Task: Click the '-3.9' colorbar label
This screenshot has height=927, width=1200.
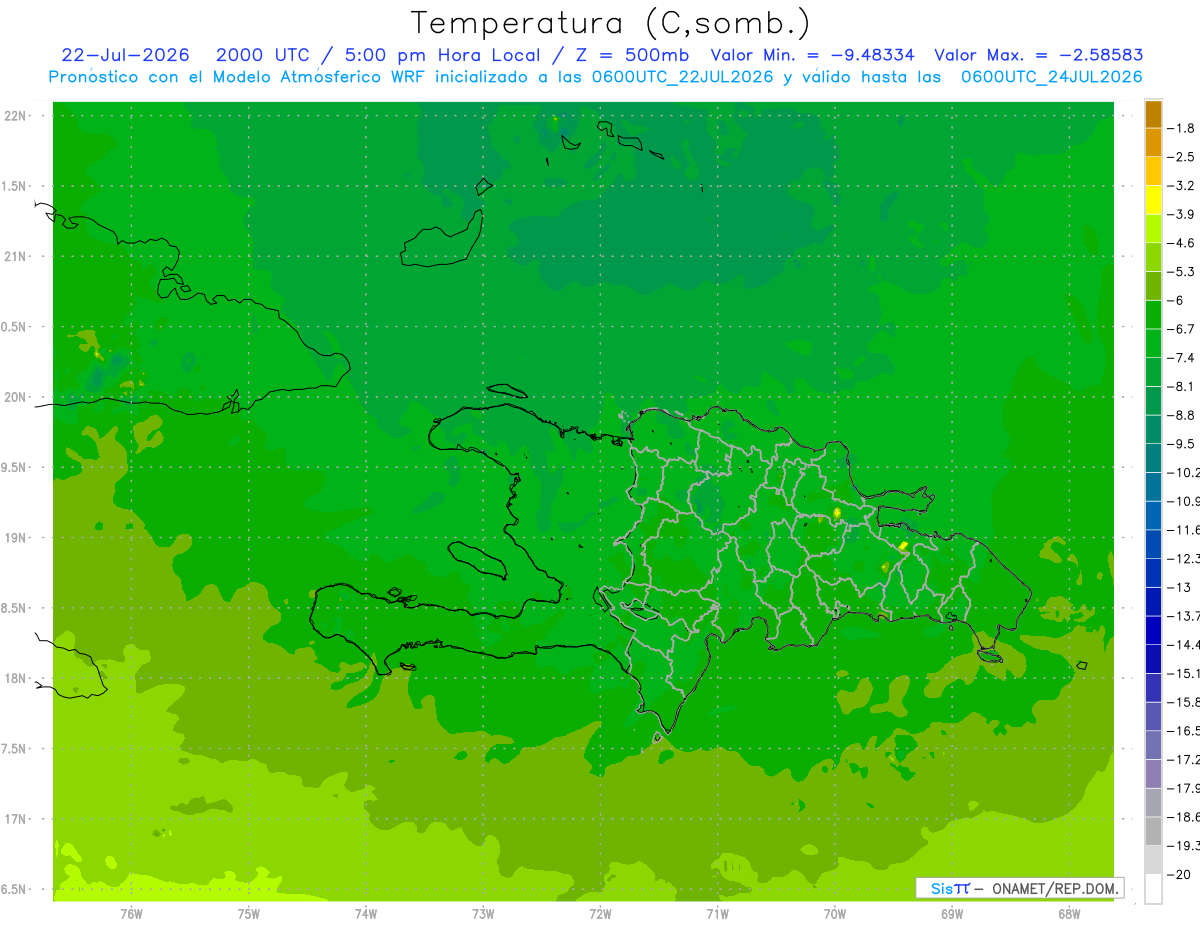Action: (1181, 214)
